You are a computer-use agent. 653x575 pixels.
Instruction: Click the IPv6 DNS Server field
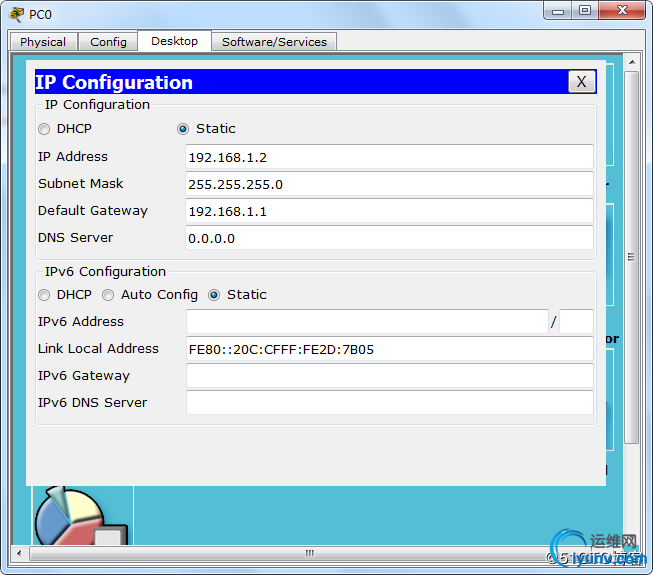tap(390, 403)
